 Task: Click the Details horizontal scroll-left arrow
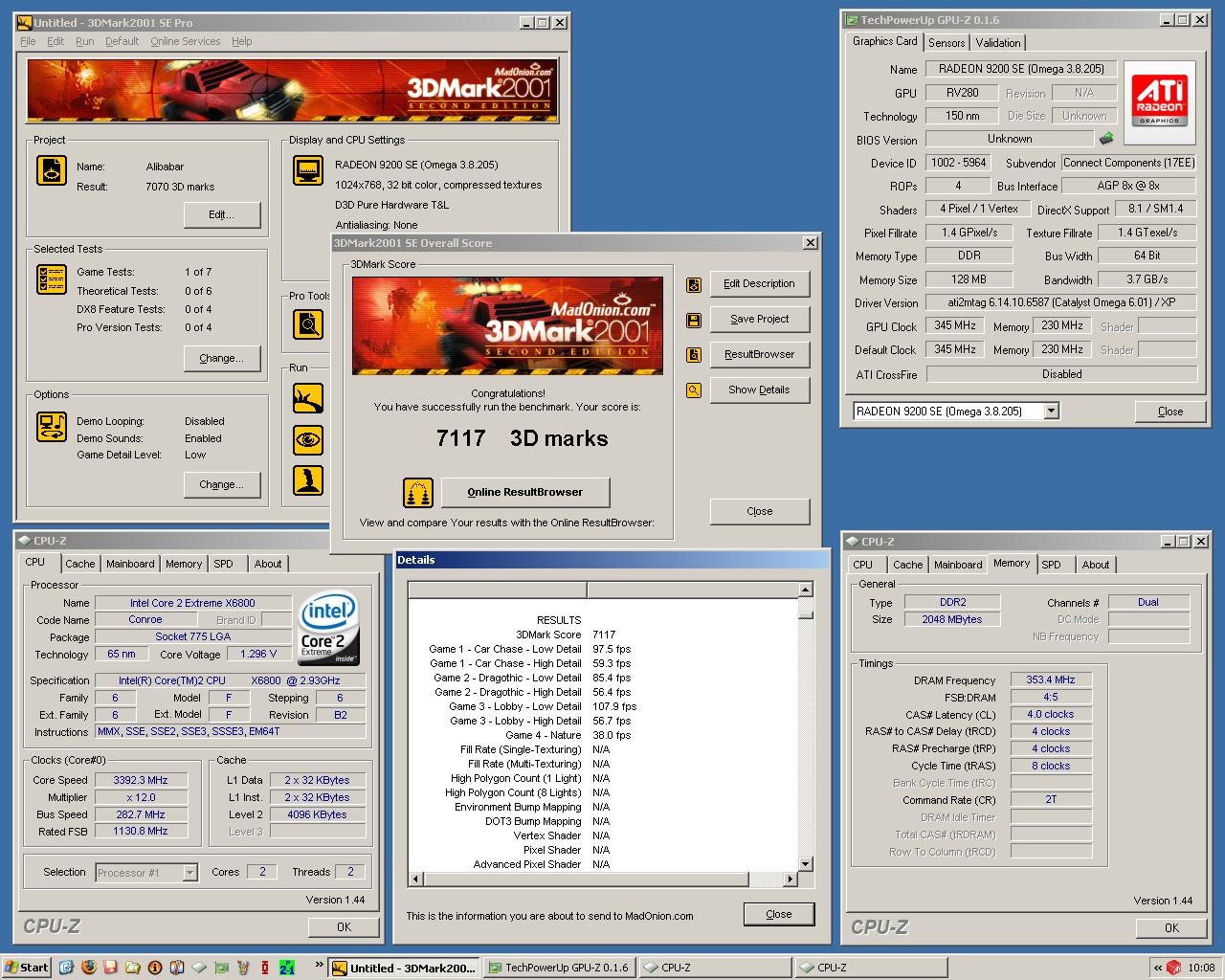[x=415, y=879]
